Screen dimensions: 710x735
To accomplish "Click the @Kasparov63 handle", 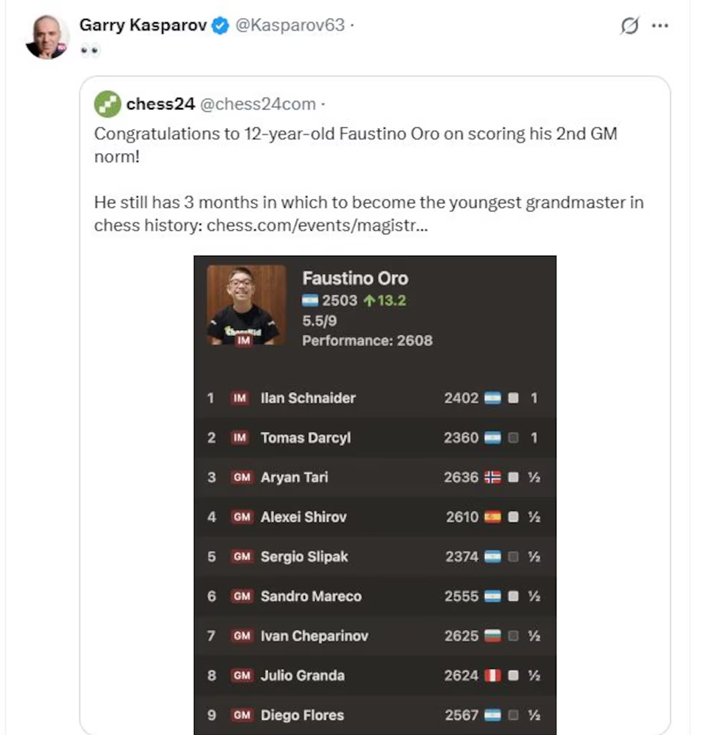I will coord(289,26).
